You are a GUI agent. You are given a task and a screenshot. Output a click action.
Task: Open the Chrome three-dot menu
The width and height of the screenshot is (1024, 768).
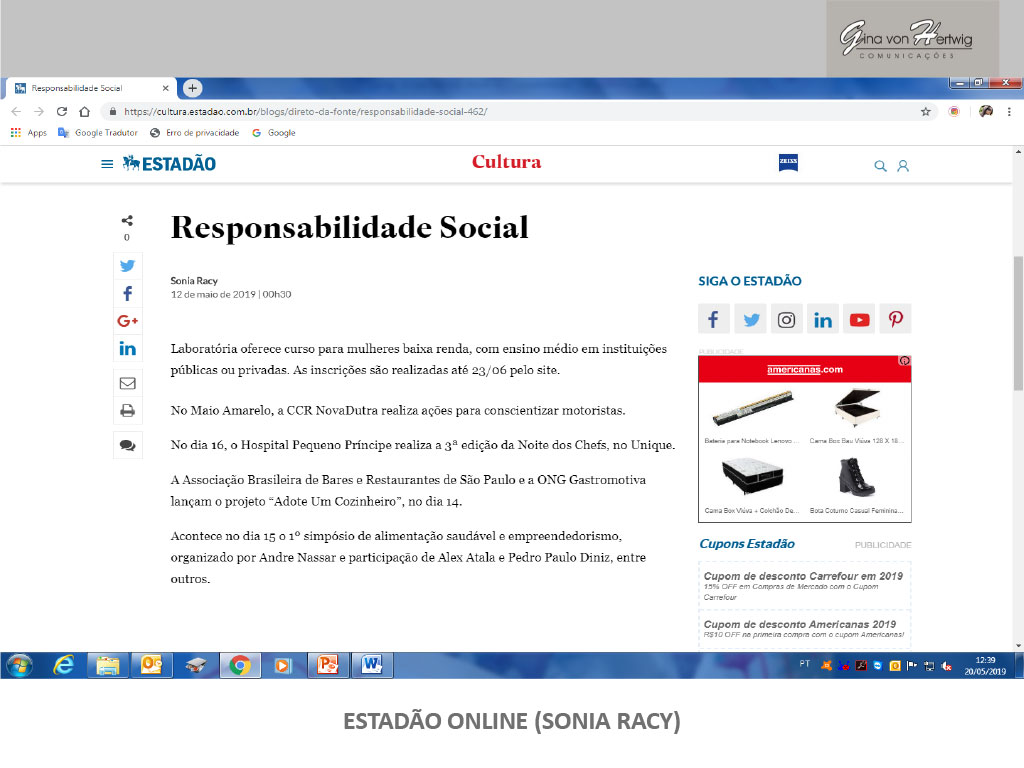(1009, 112)
